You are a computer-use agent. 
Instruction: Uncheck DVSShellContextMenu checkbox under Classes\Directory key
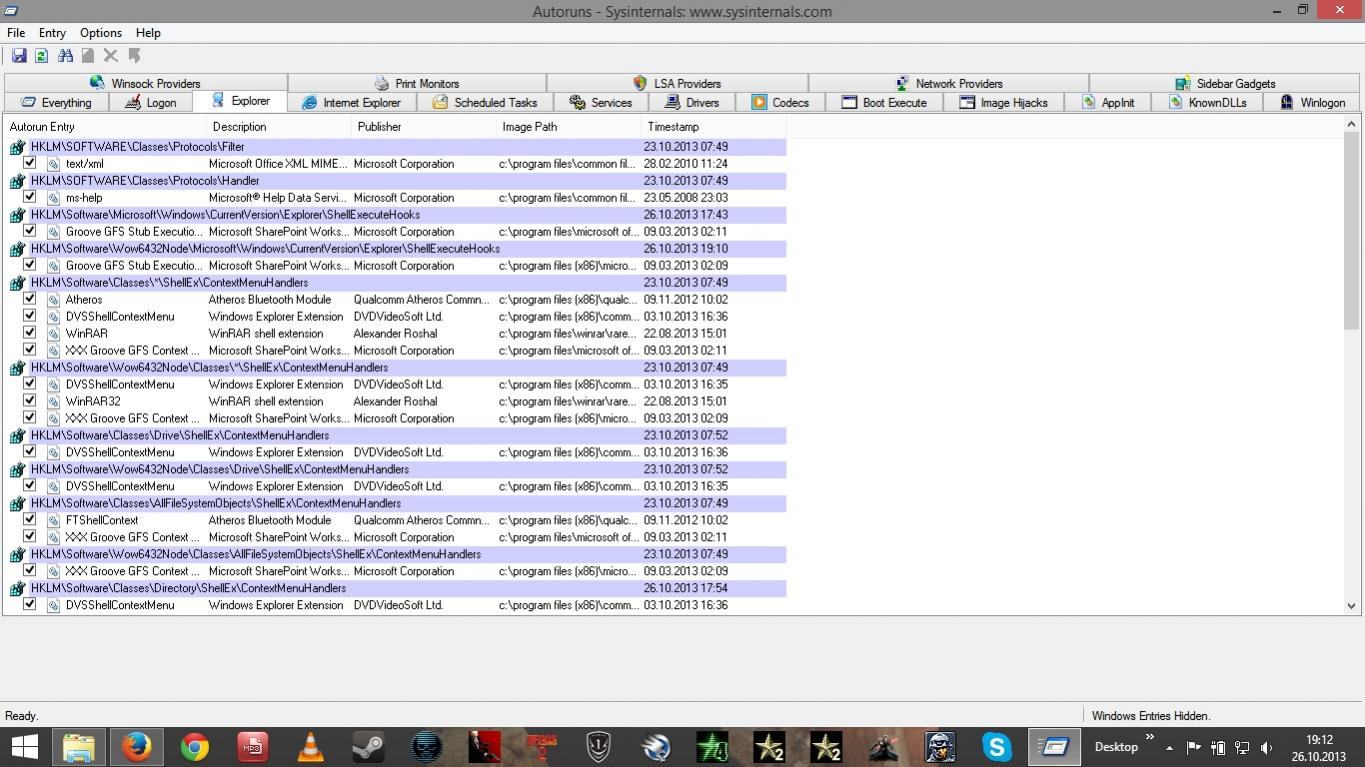click(x=29, y=605)
